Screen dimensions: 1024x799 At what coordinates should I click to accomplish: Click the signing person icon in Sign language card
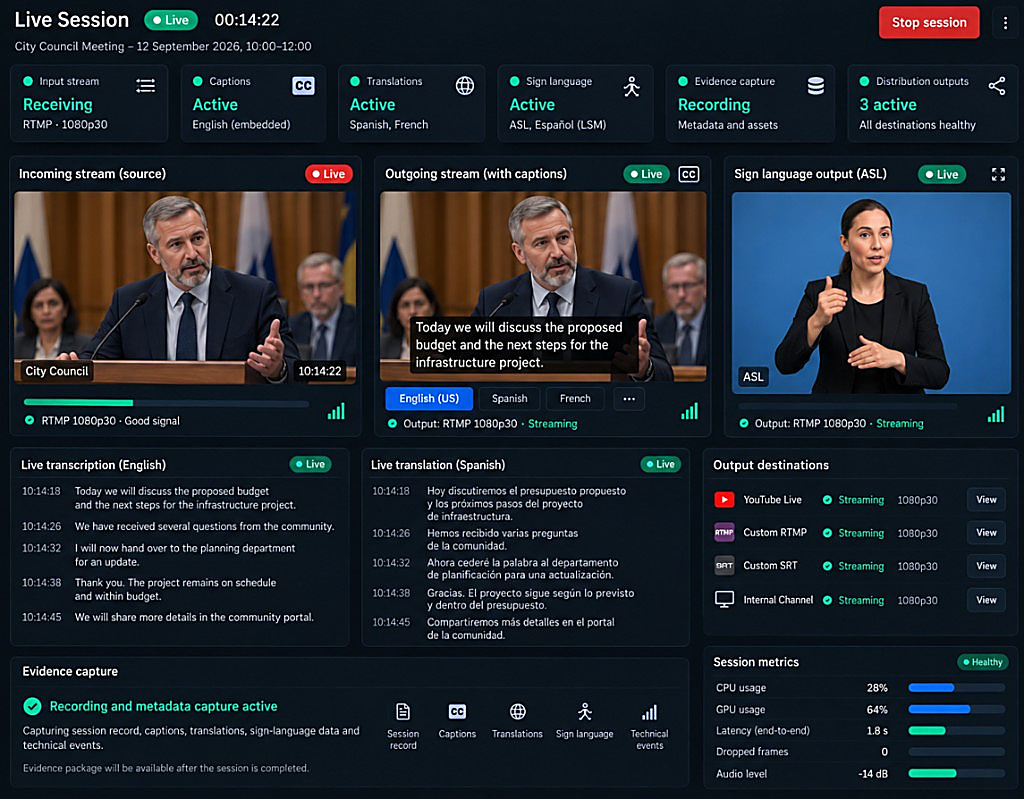point(632,86)
